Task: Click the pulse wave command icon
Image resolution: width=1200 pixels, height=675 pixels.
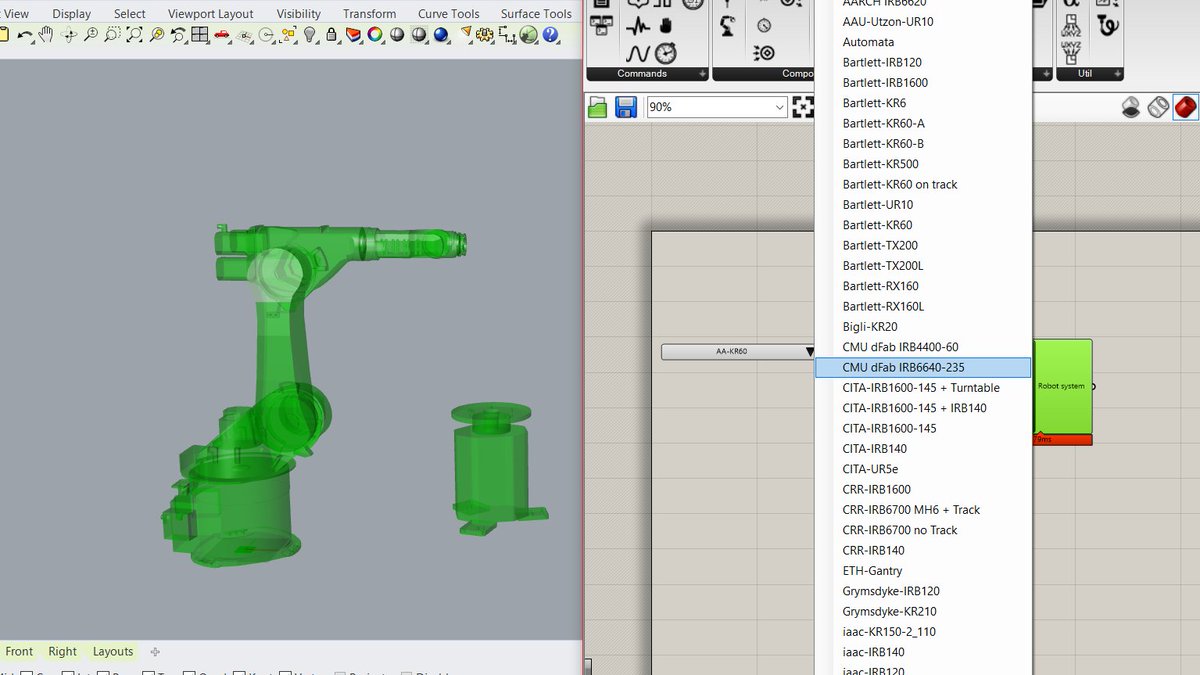Action: [638, 27]
